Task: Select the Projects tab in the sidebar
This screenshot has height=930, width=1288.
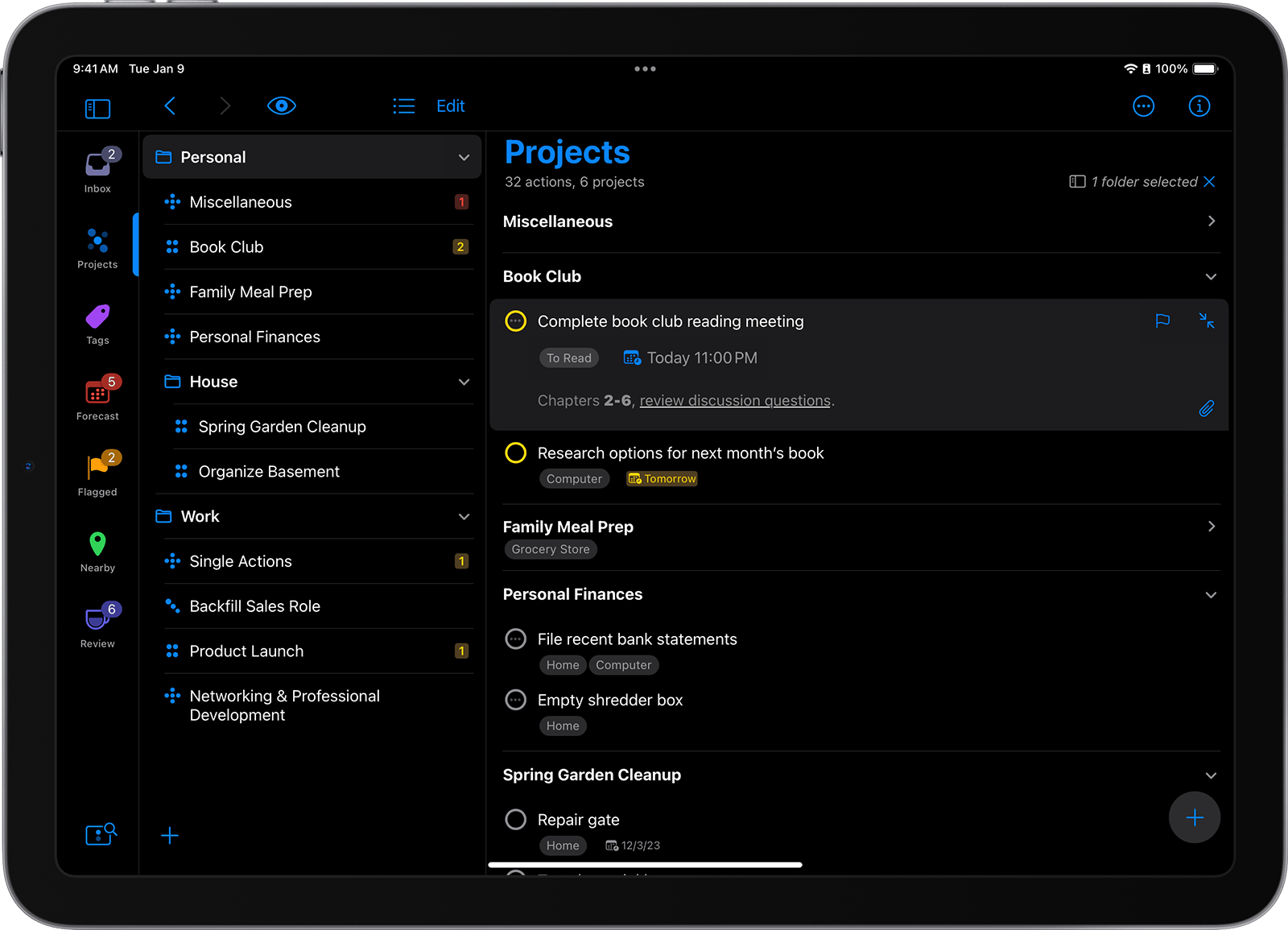Action: click(x=97, y=246)
